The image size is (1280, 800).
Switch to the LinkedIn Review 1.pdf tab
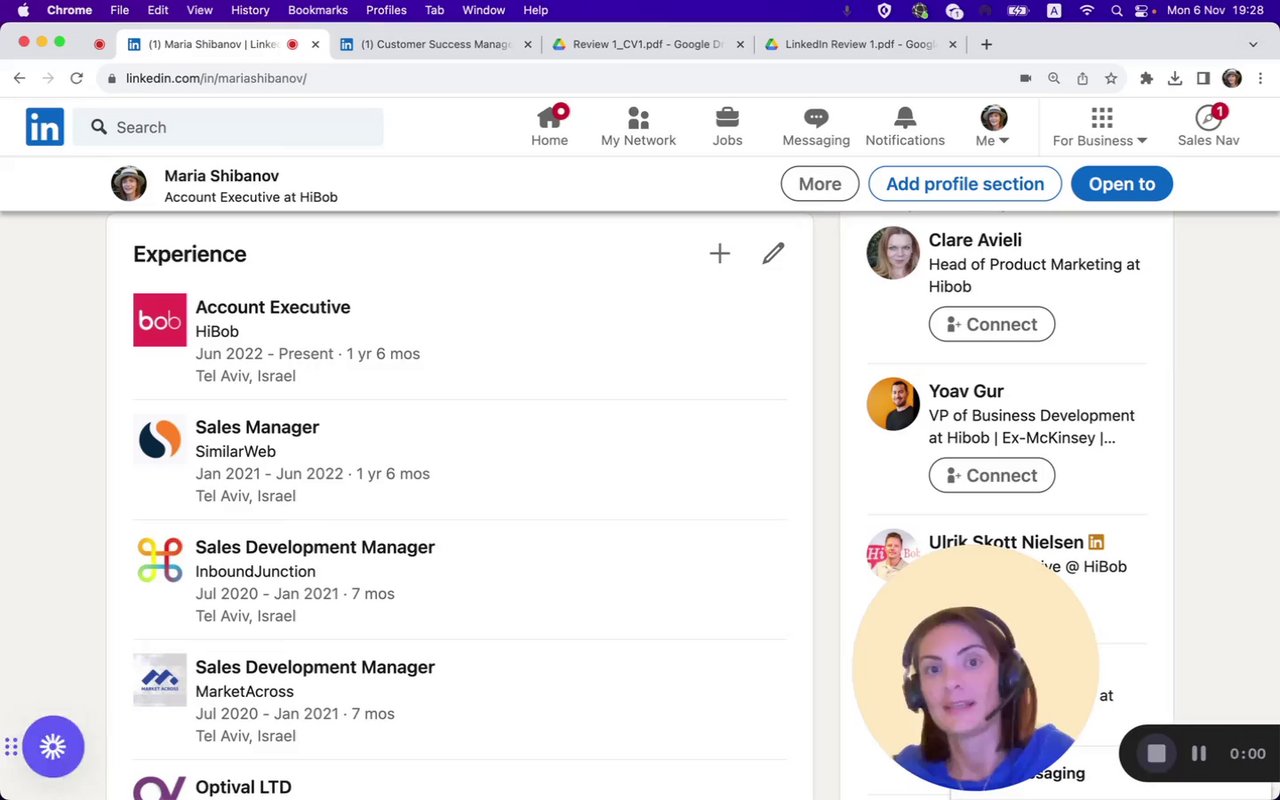click(x=859, y=44)
